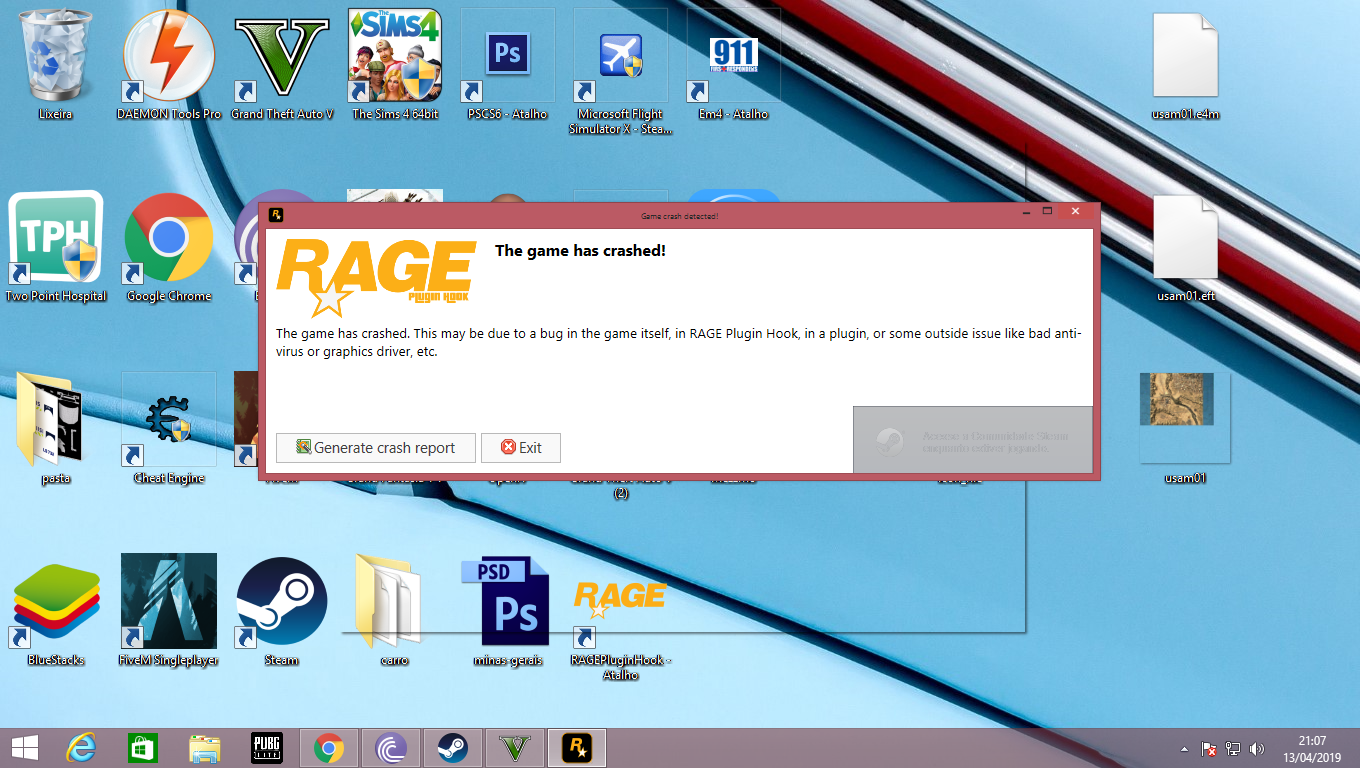1360x768 pixels.
Task: Select Grand Theft Auto V desktop shortcut
Action: (x=282, y=65)
